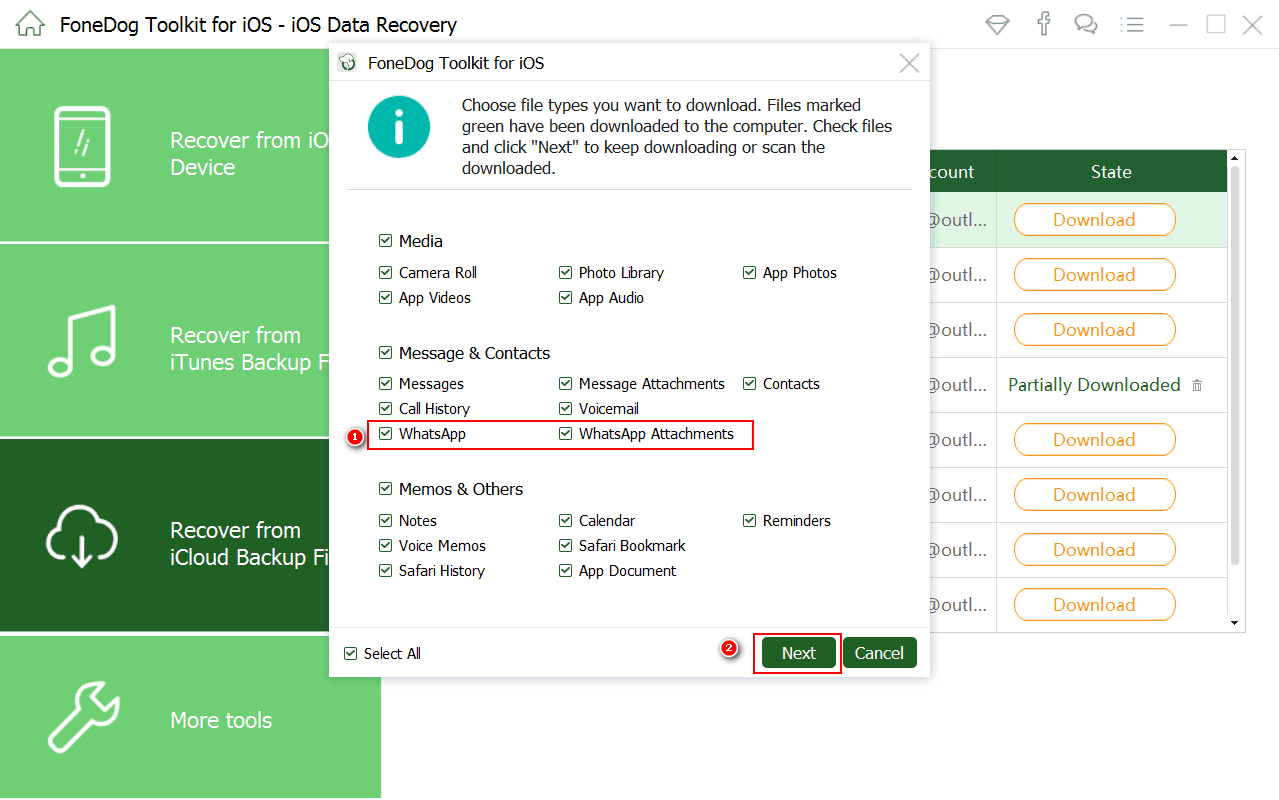Screen dimensions: 1279x800
Task: Close the FoneDog Toolkit dialog
Action: tap(909, 64)
